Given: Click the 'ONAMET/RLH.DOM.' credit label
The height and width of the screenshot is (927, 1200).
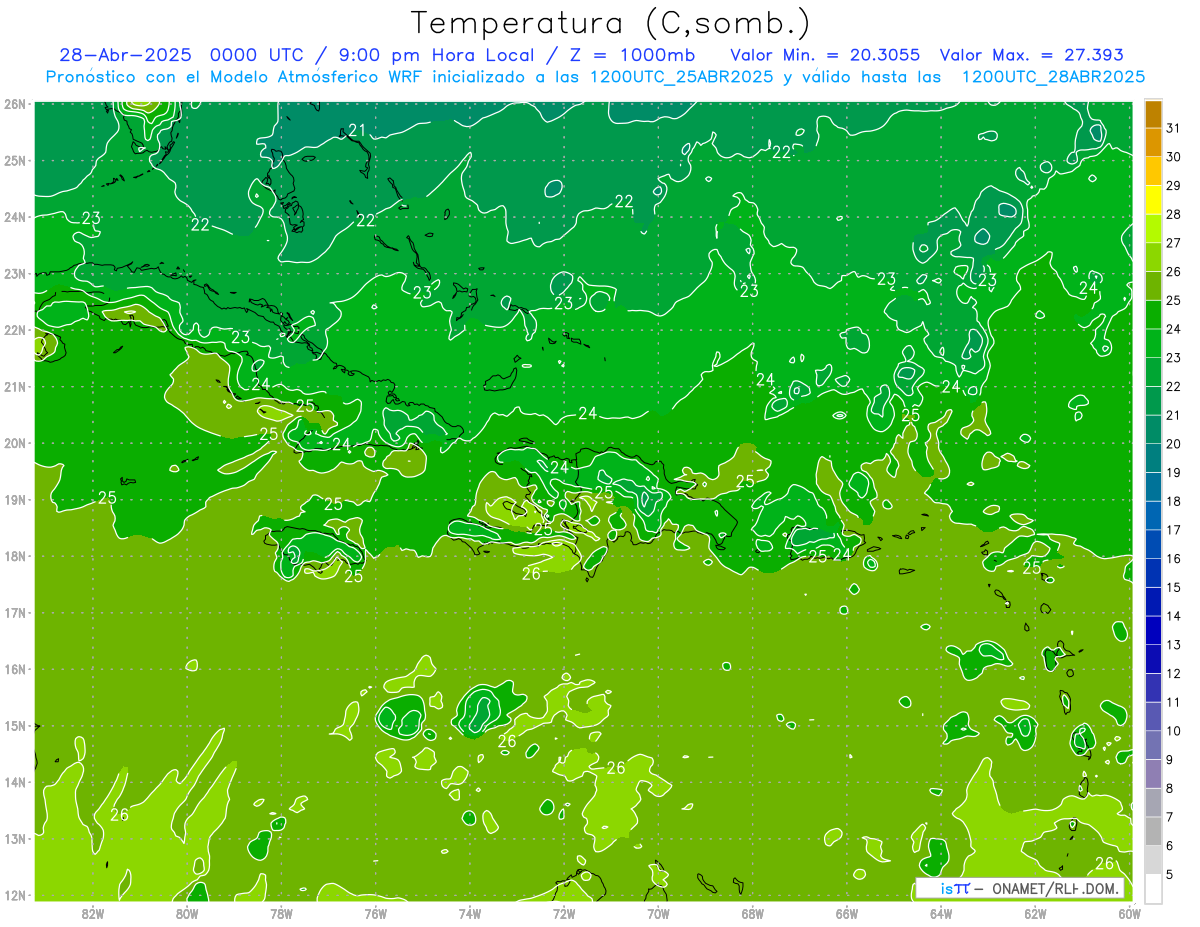Looking at the screenshot, I should coord(1055,888).
